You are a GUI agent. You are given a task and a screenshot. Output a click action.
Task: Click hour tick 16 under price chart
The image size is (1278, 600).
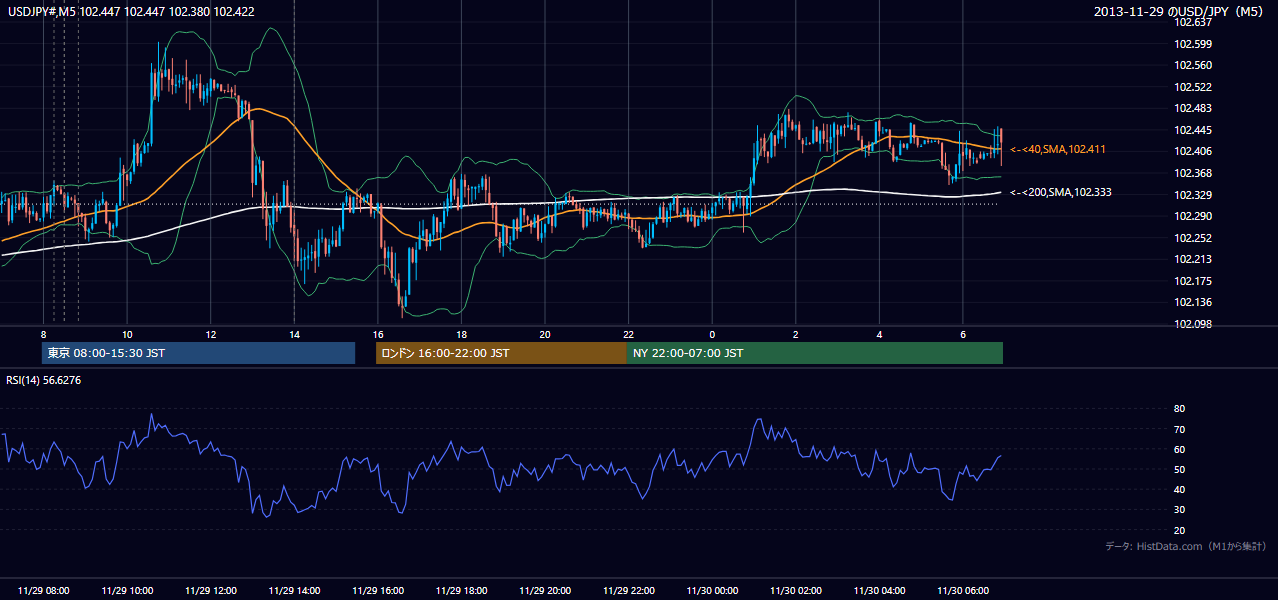[x=378, y=334]
